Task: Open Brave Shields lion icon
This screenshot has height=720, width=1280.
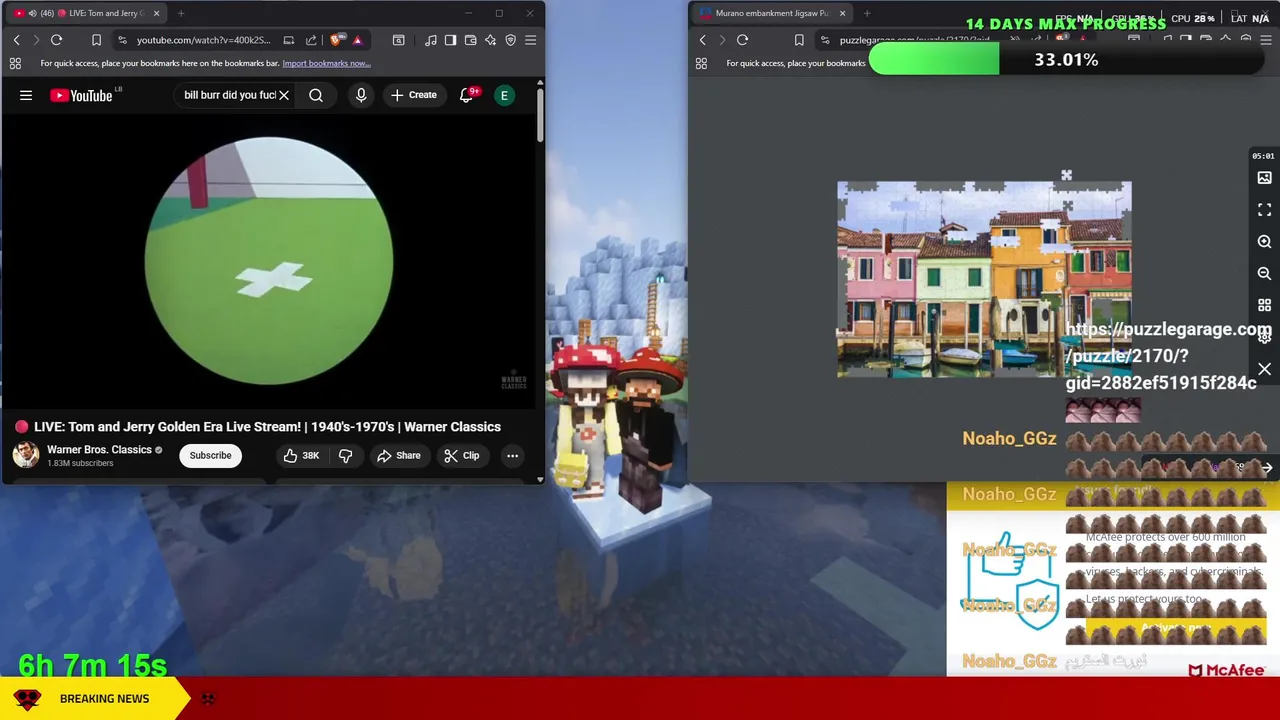Action: point(336,40)
